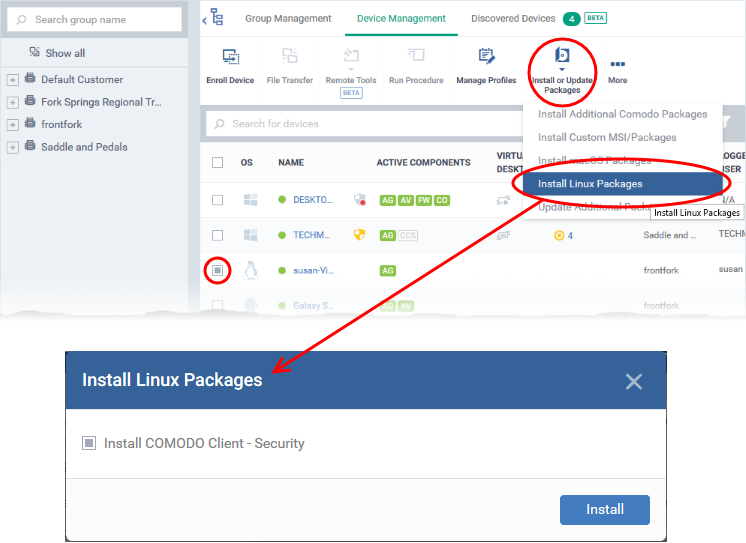The width and height of the screenshot is (746, 543).
Task: Open Install or Update Packages menu
Action: 562,71
